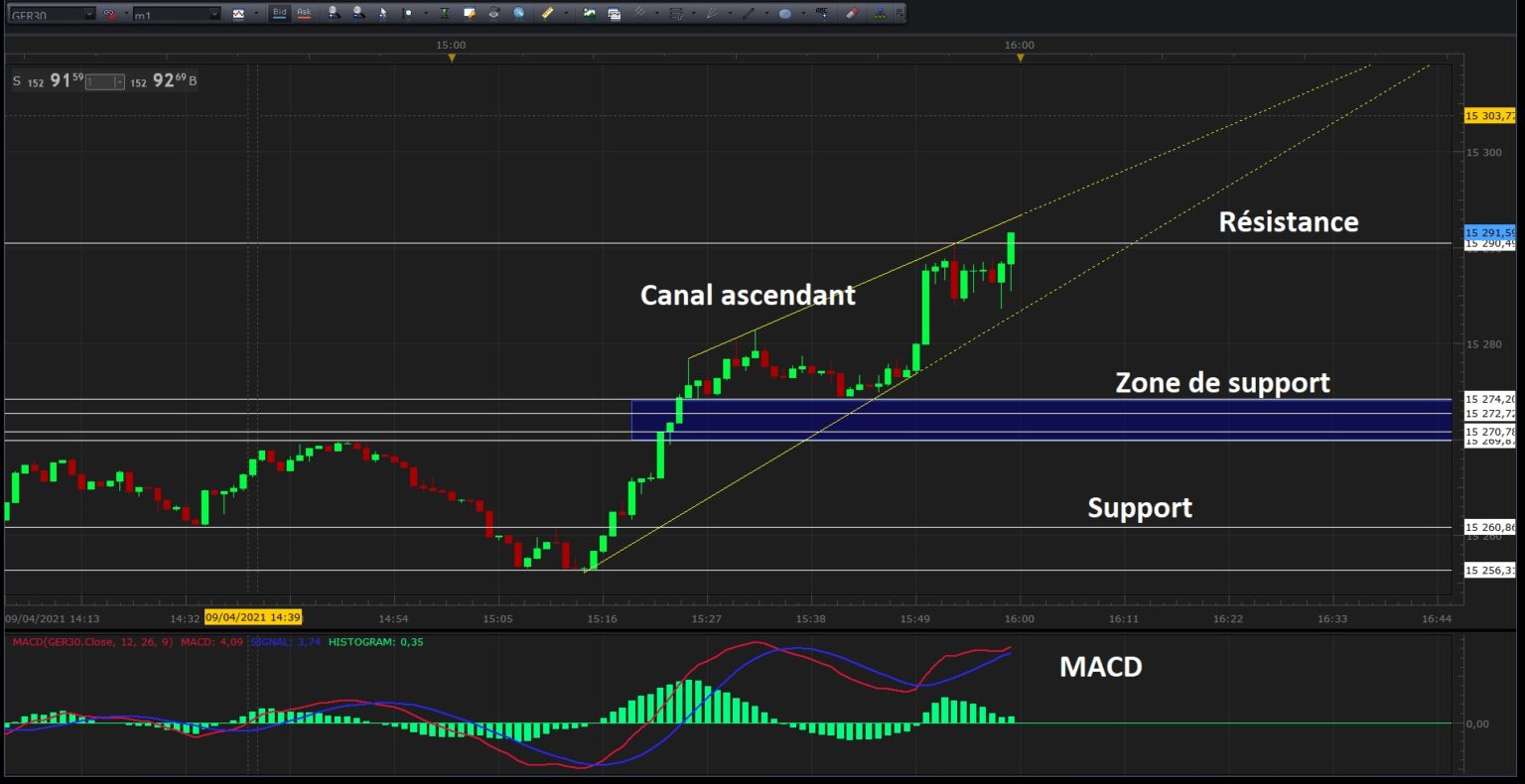Select the mouse cursor pointer tool

pyautogui.click(x=382, y=14)
